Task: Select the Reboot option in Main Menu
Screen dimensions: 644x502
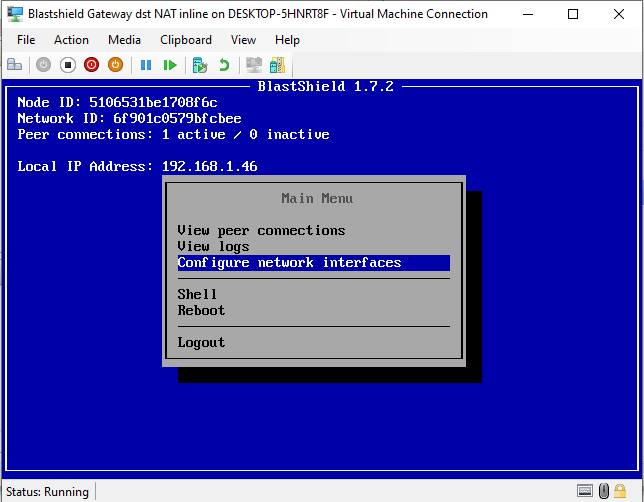Action: coord(201,310)
